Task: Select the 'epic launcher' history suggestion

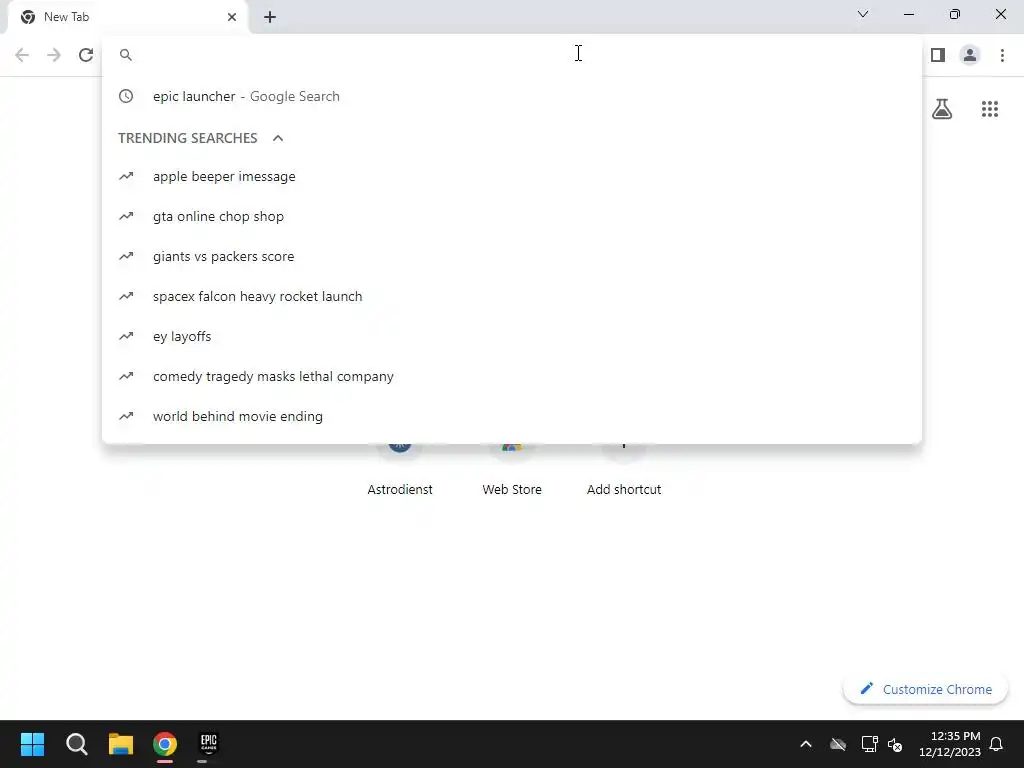Action: [512, 97]
